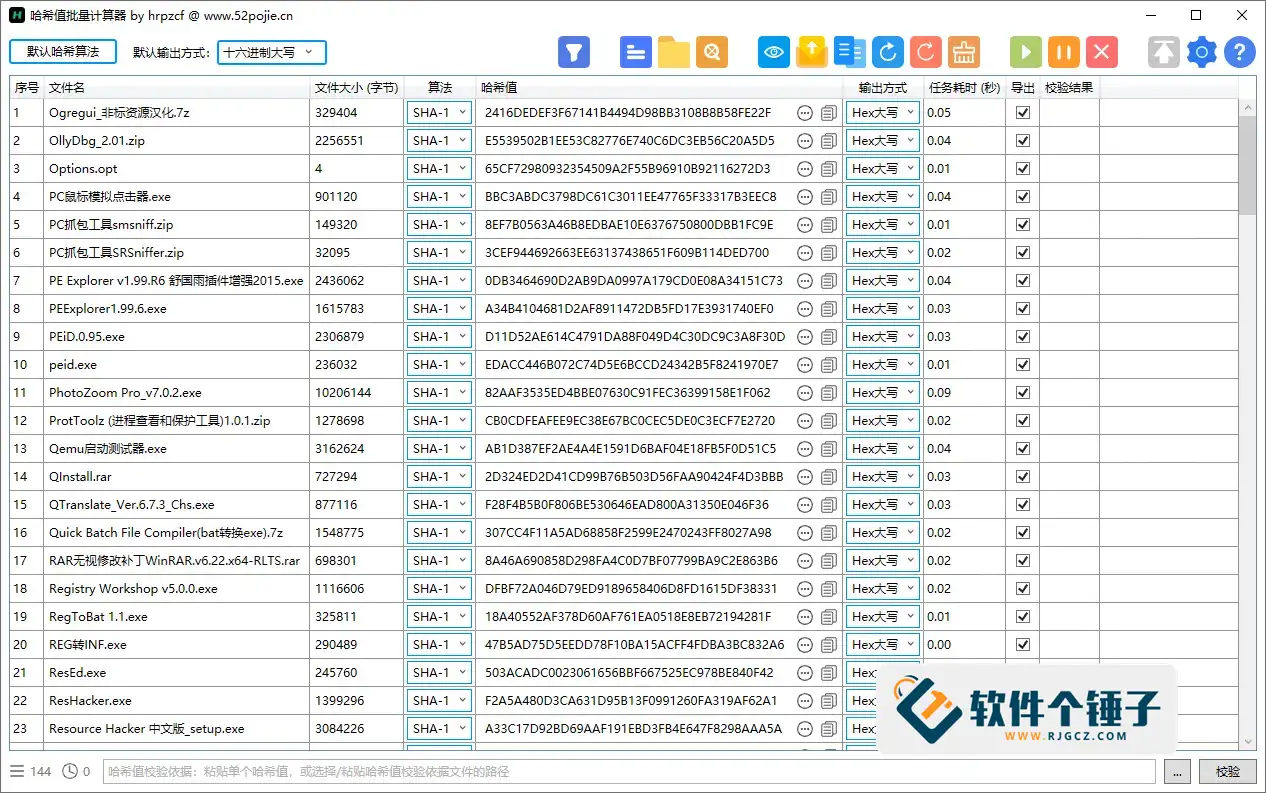The height and width of the screenshot is (793, 1266).
Task: Click the yellow folder icon in toolbar
Action: pos(674,52)
